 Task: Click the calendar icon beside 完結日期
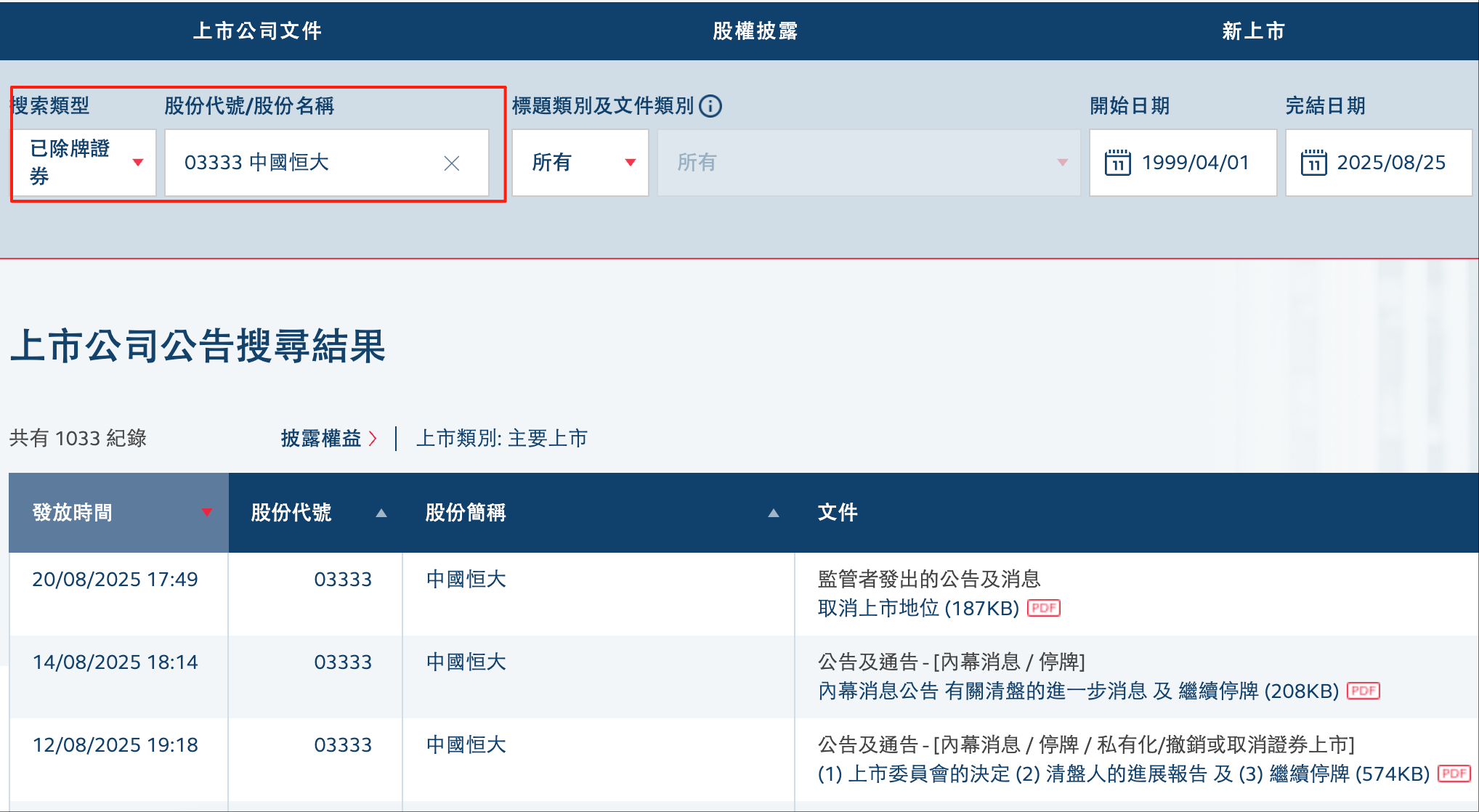(x=1315, y=163)
